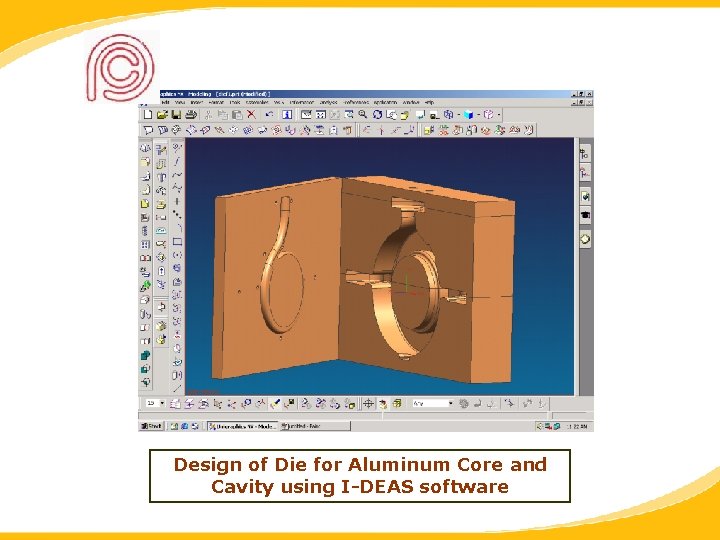Select the Spline curve tool icon
The image size is (720, 540).
177,174
